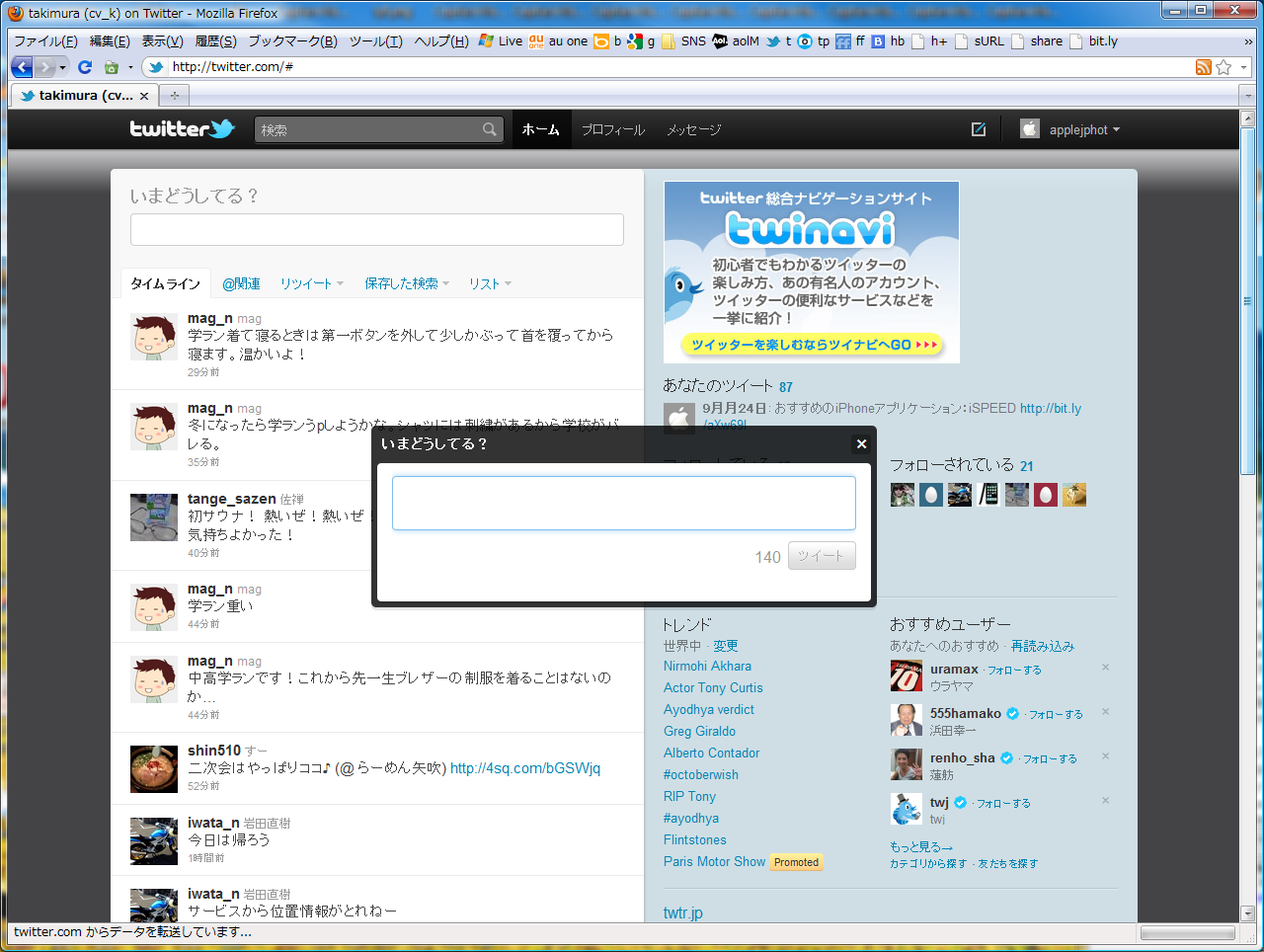Screen dimensions: 1264x952
Task: Open メッセージ in Twitter header
Action: (693, 129)
